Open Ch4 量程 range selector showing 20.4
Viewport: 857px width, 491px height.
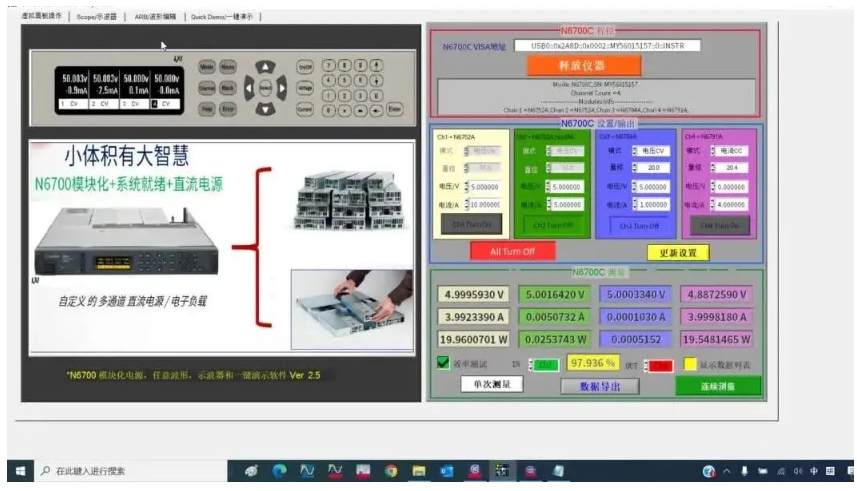pos(731,168)
